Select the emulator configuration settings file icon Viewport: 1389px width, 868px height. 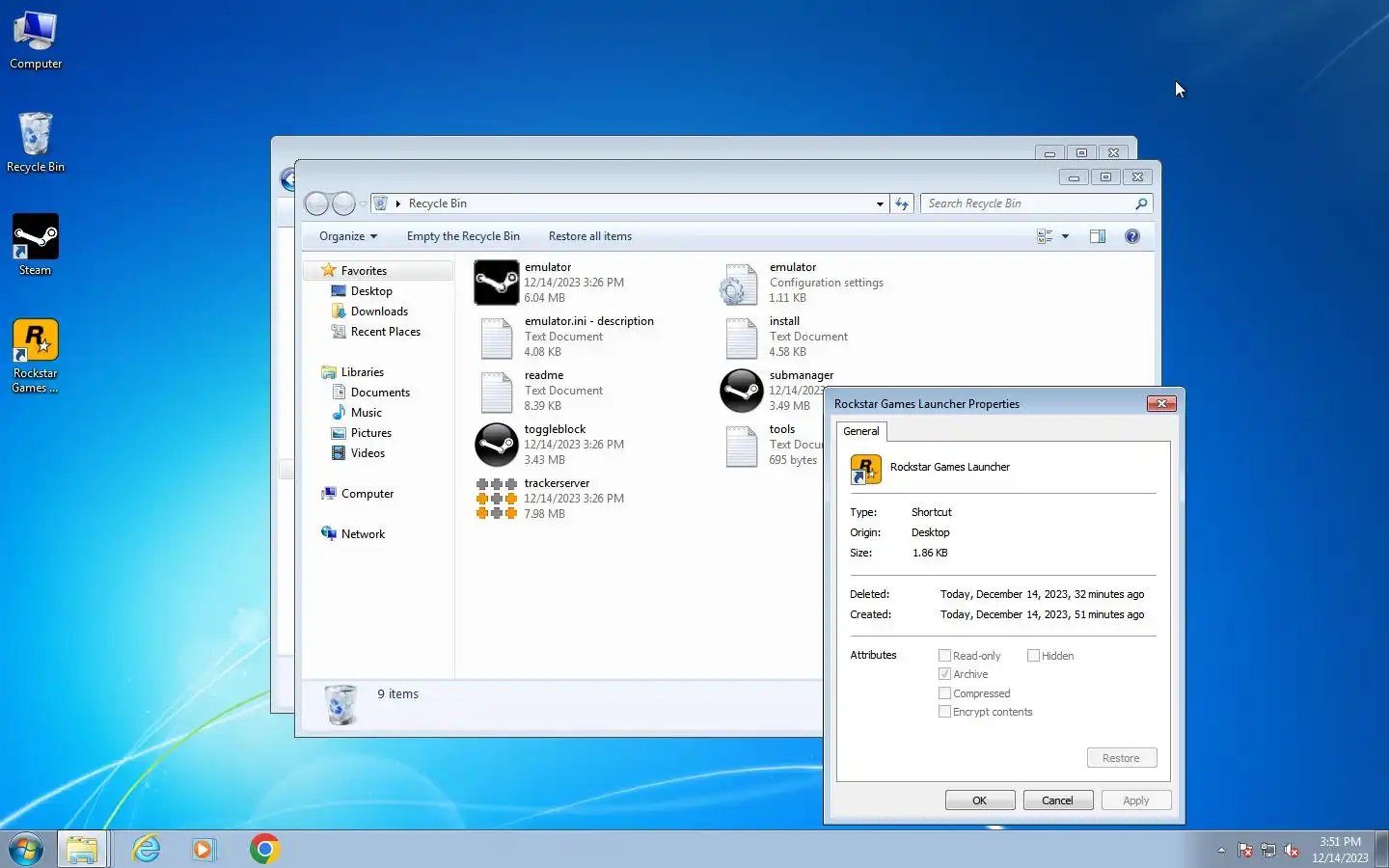(x=741, y=283)
